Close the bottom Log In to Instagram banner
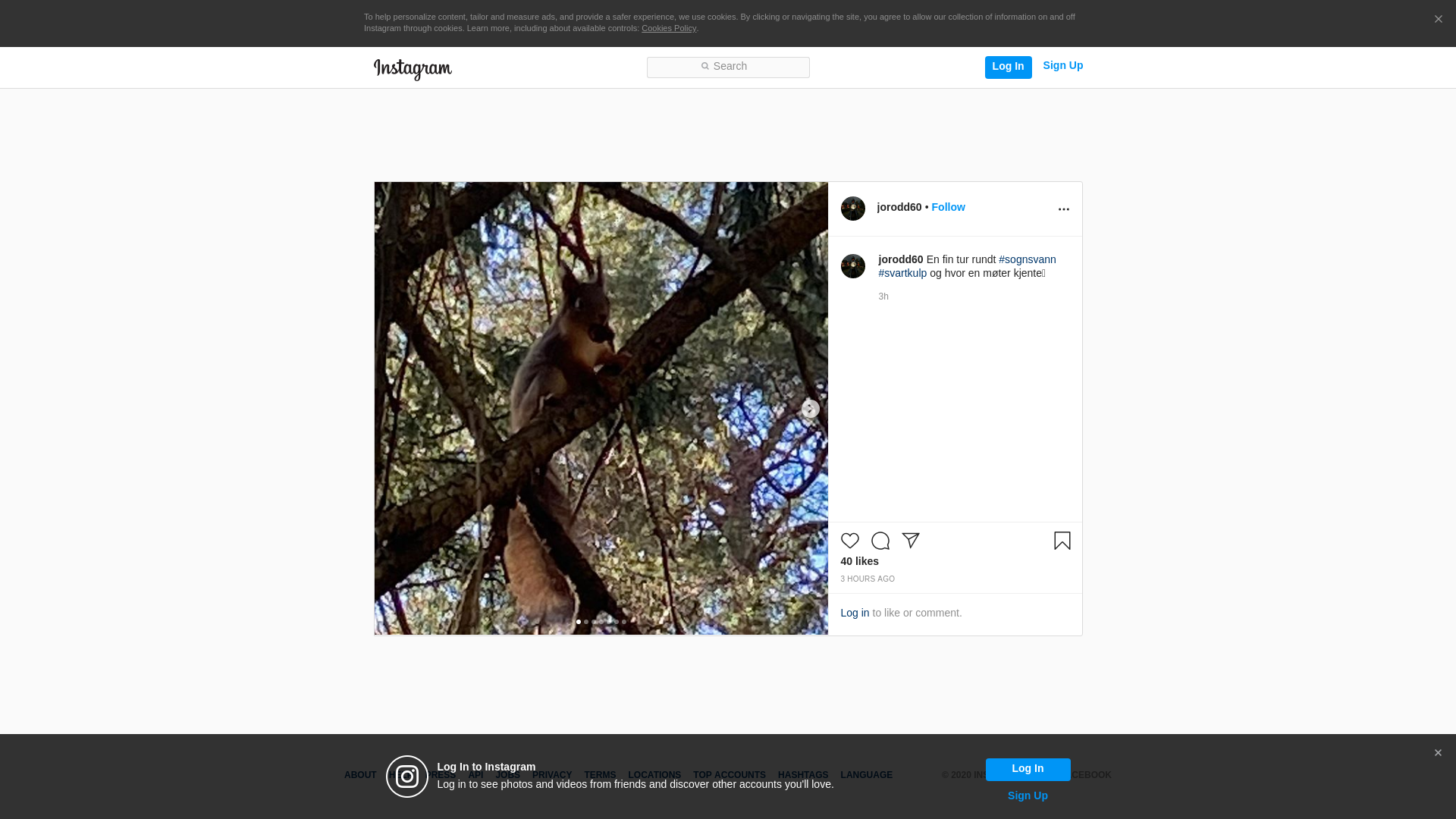The image size is (1456, 819). (1438, 753)
